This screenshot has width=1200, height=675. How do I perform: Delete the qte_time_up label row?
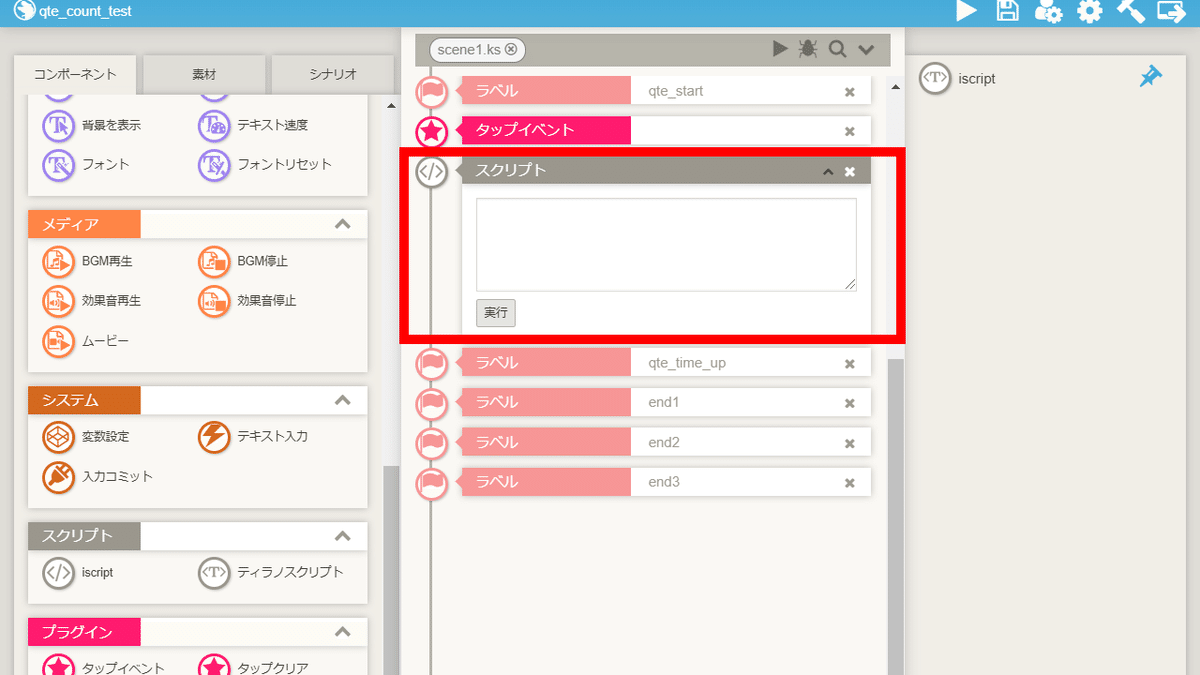[850, 364]
